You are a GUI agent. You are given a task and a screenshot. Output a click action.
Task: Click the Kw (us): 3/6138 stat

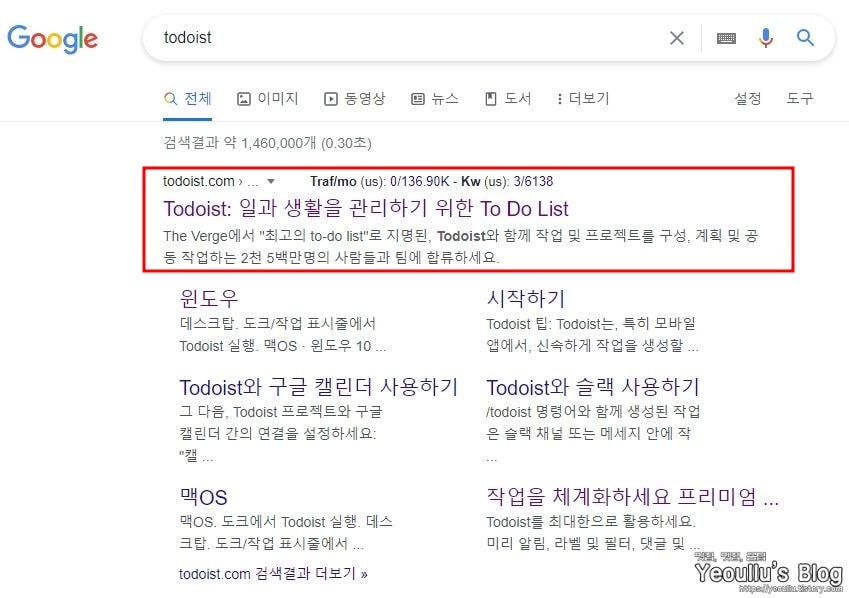pos(507,181)
